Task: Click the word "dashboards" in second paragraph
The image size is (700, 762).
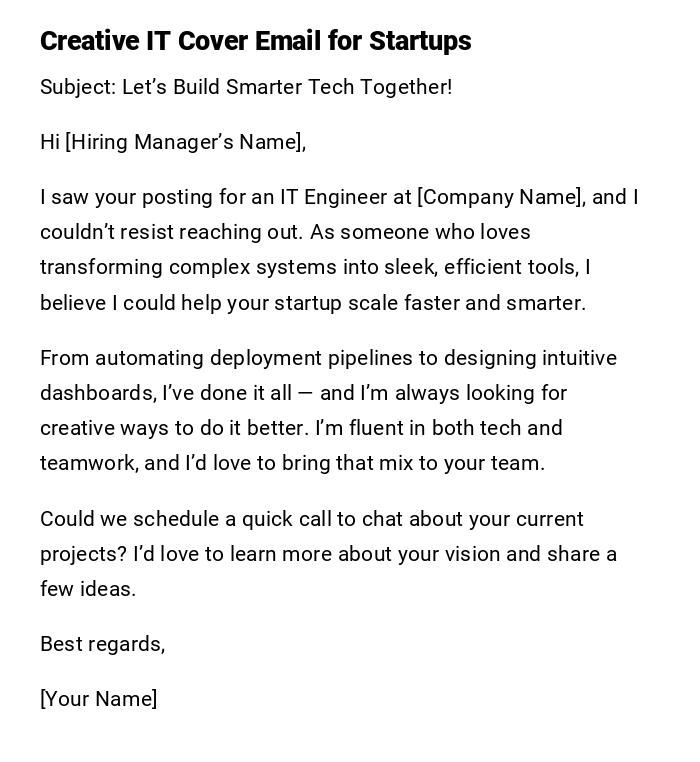Action: (97, 393)
